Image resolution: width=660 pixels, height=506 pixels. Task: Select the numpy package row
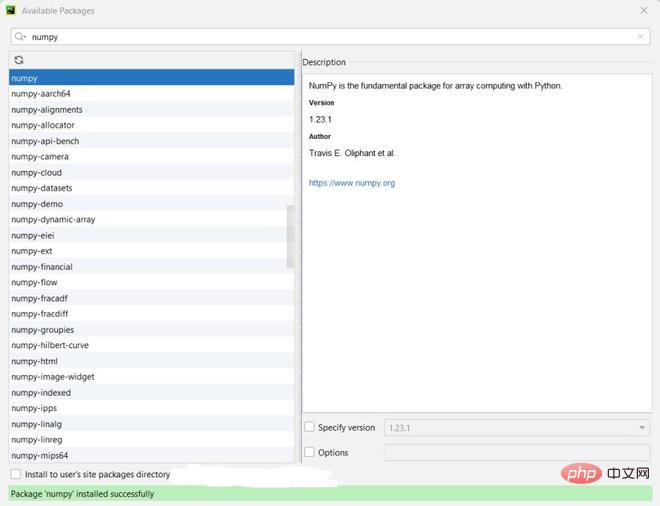pyautogui.click(x=152, y=78)
